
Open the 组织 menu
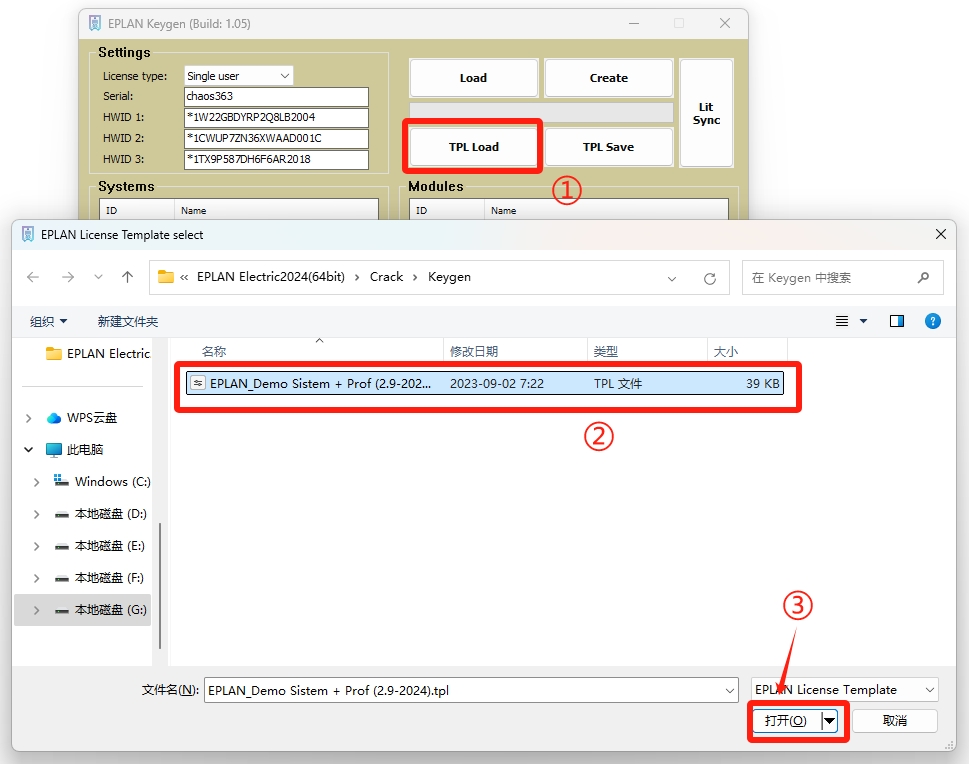tap(48, 321)
